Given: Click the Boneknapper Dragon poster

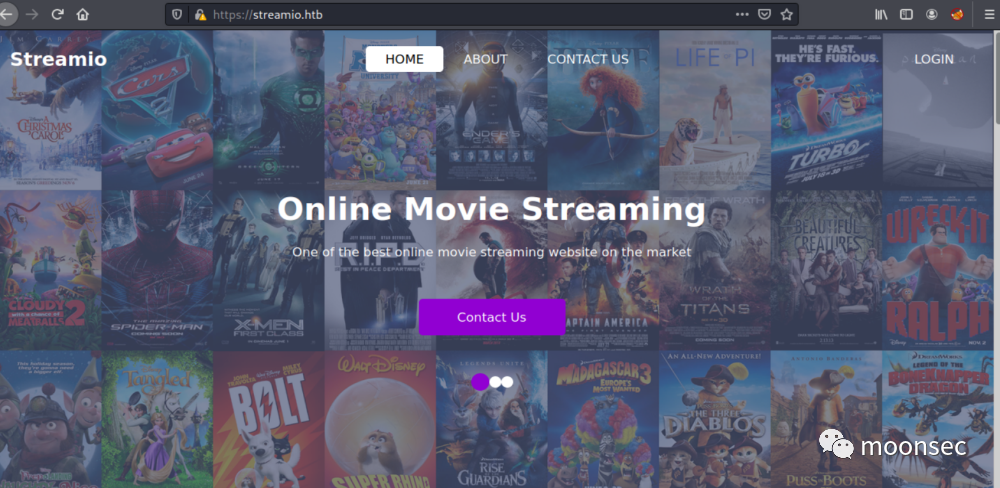Looking at the screenshot, I should pyautogui.click(x=938, y=419).
